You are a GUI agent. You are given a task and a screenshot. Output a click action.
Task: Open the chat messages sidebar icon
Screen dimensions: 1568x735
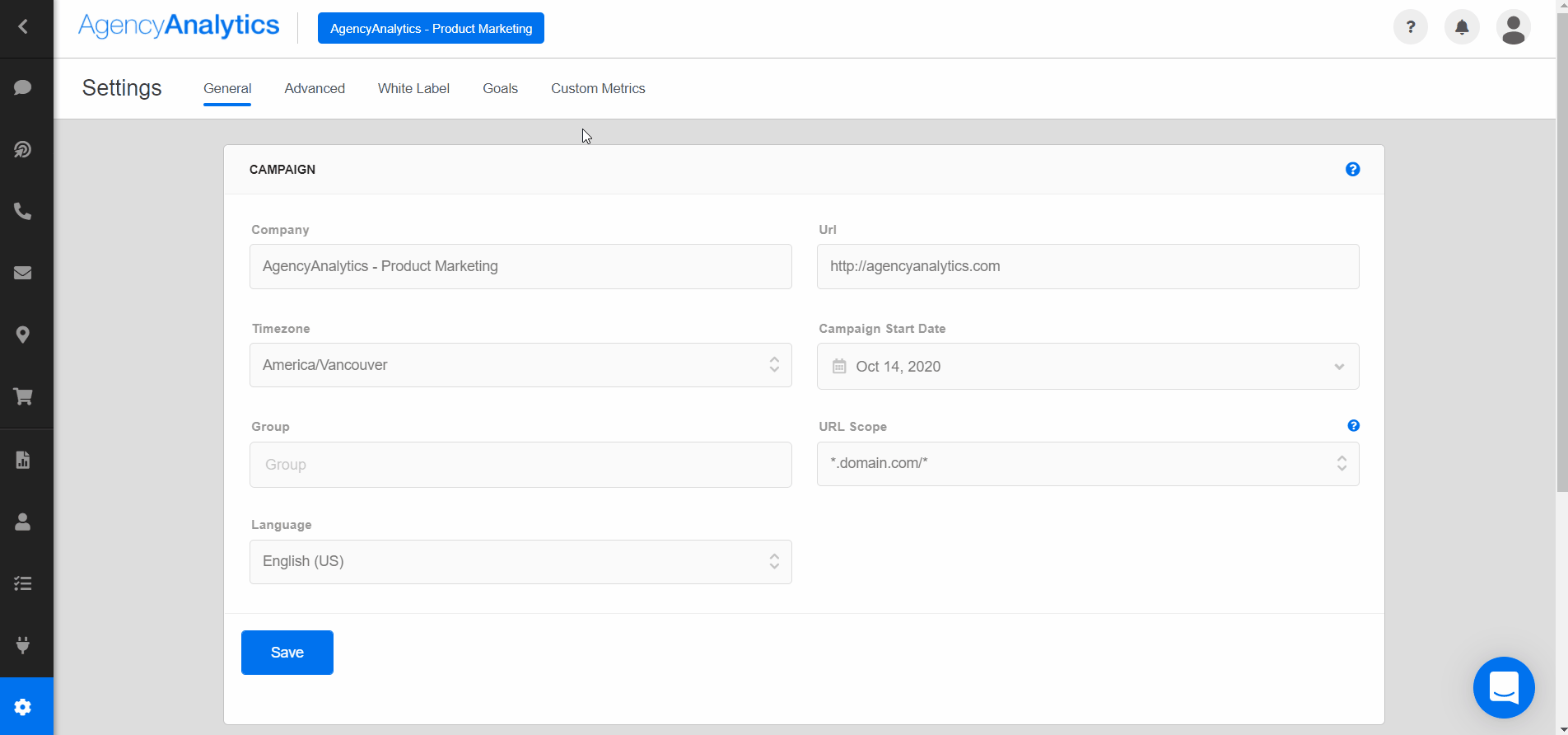point(23,87)
